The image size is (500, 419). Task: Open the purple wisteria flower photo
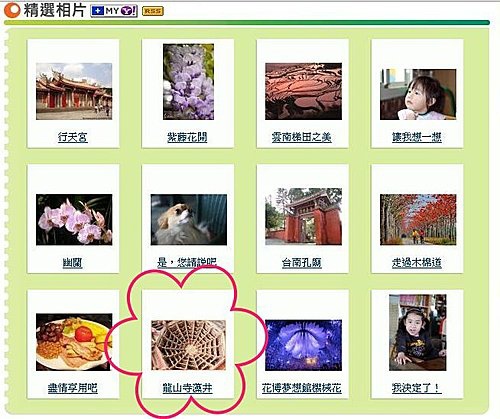(188, 82)
